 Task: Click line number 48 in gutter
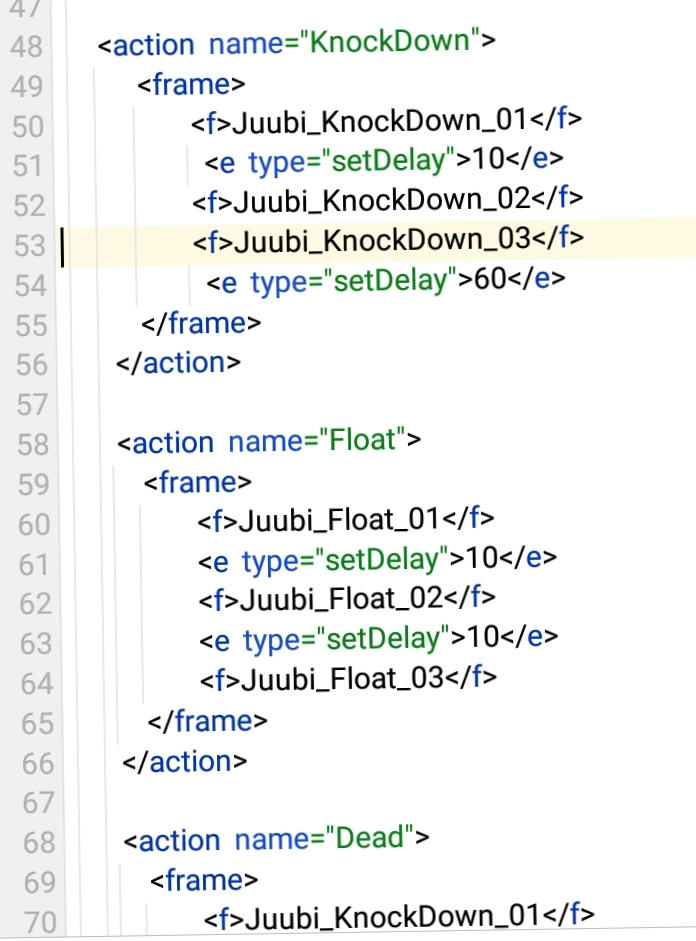coord(26,47)
